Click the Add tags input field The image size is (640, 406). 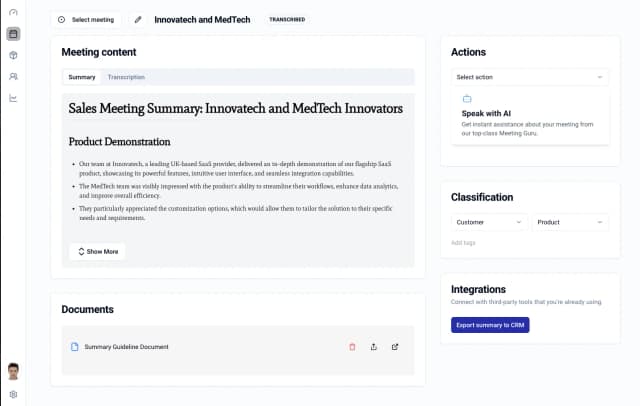(x=530, y=243)
